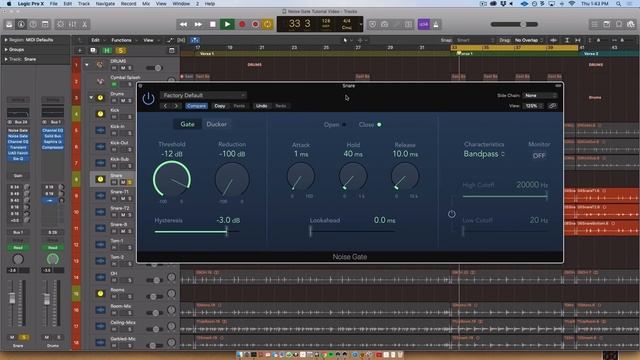640x360 pixels.
Task: Click the Release knob
Action: coord(405,176)
